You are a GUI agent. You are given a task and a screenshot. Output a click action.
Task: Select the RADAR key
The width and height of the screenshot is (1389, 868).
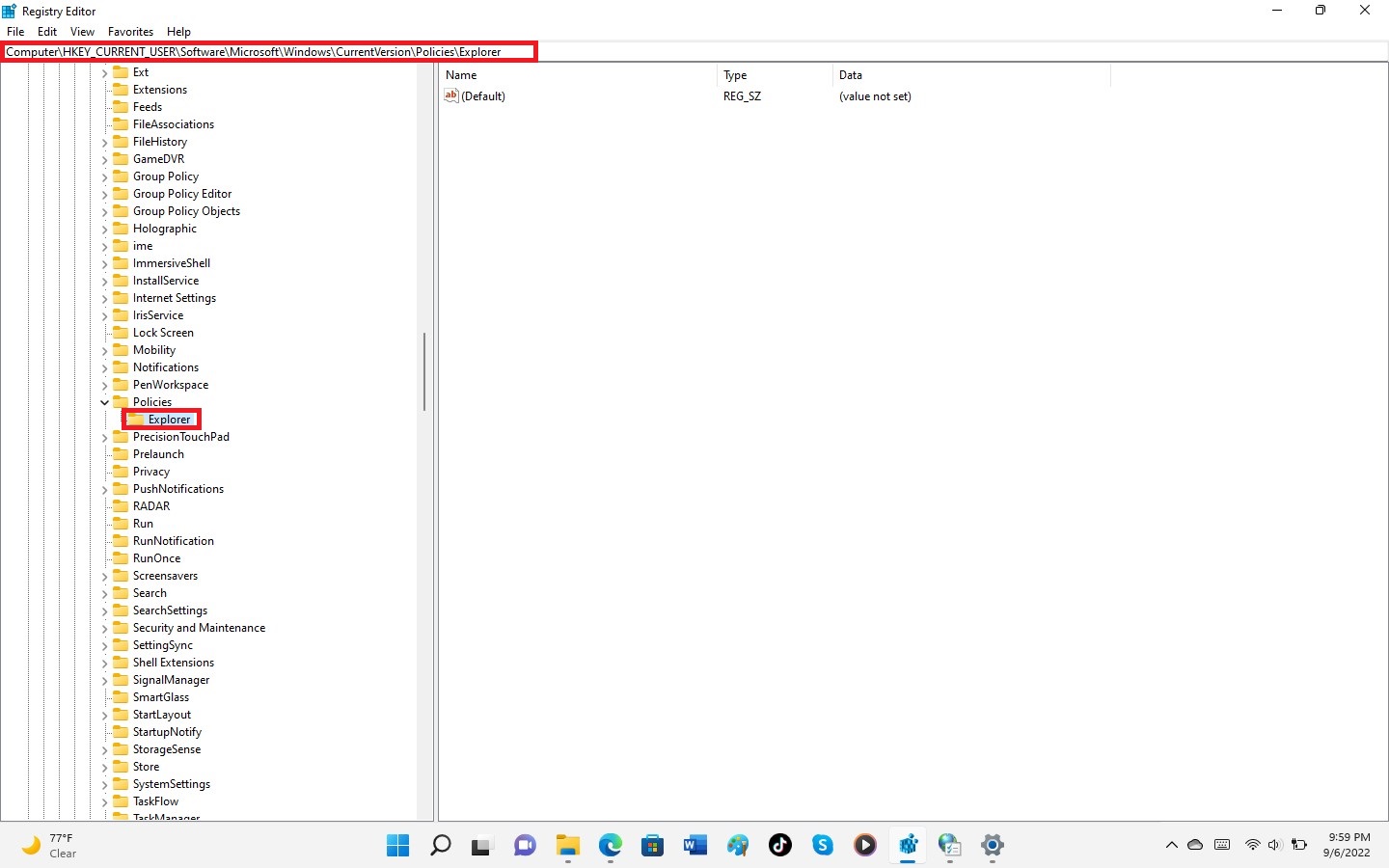pos(151,506)
